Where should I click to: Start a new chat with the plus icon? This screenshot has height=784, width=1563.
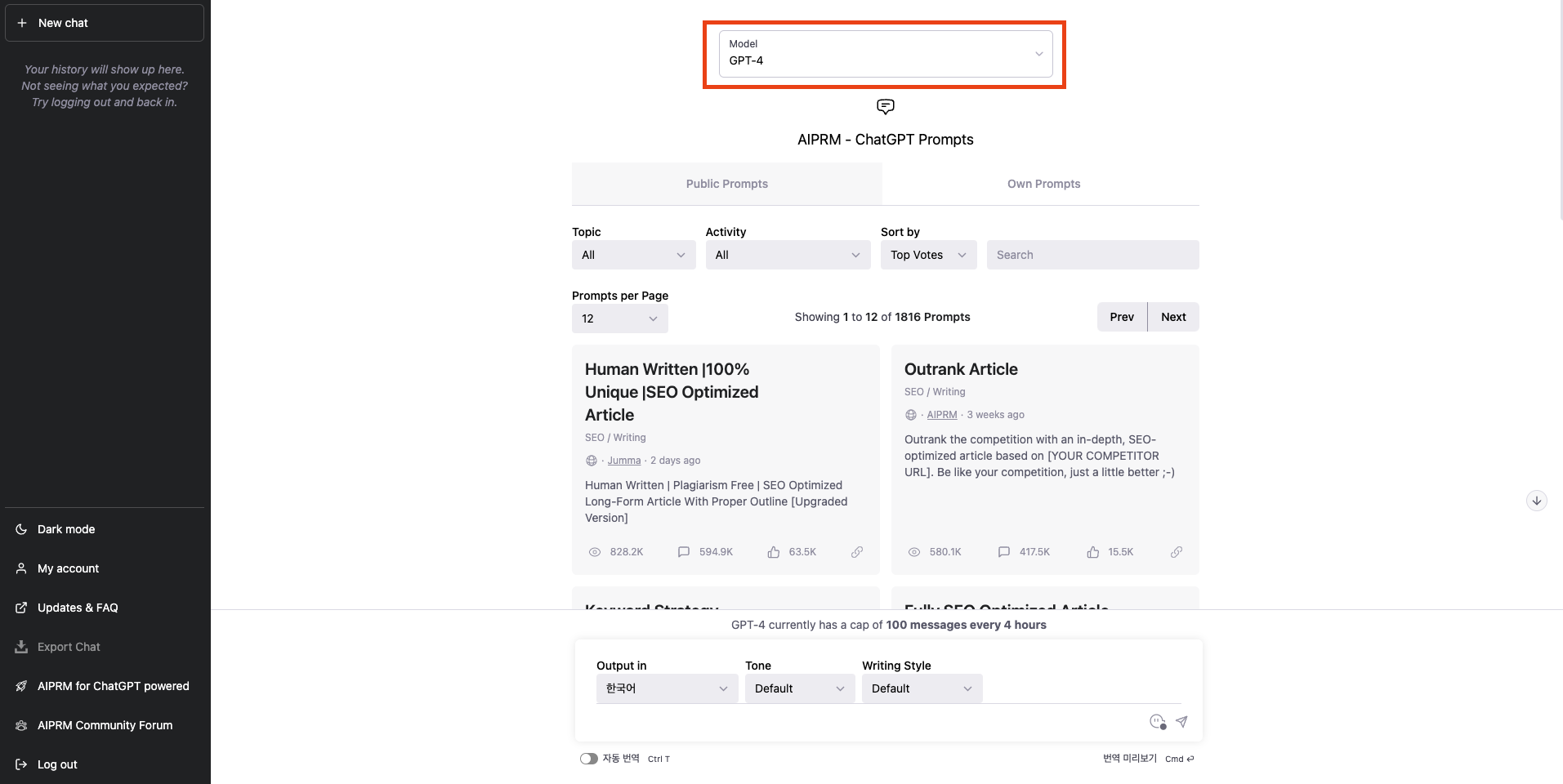point(22,23)
